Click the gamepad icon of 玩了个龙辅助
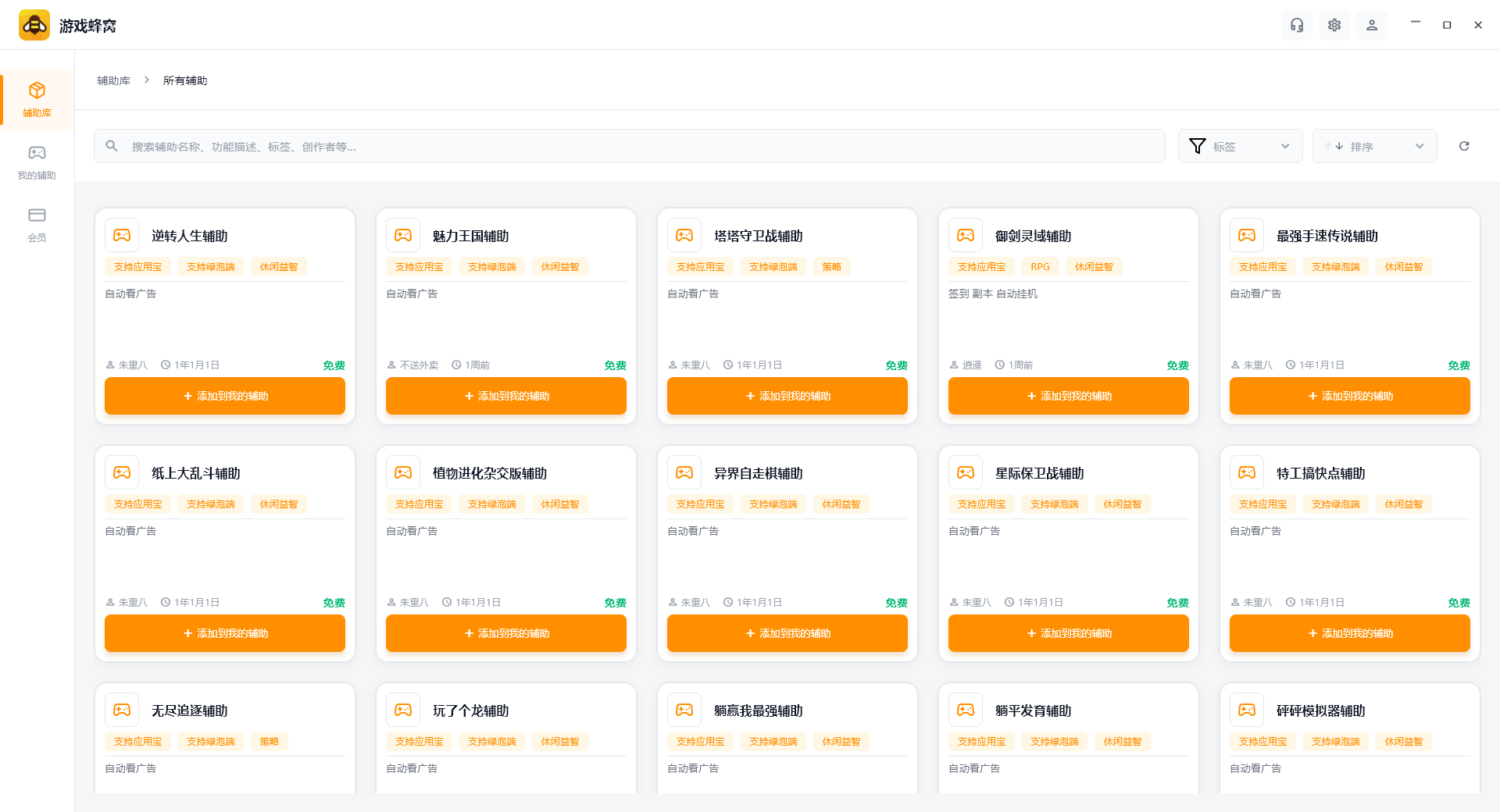1500x812 pixels. [403, 710]
